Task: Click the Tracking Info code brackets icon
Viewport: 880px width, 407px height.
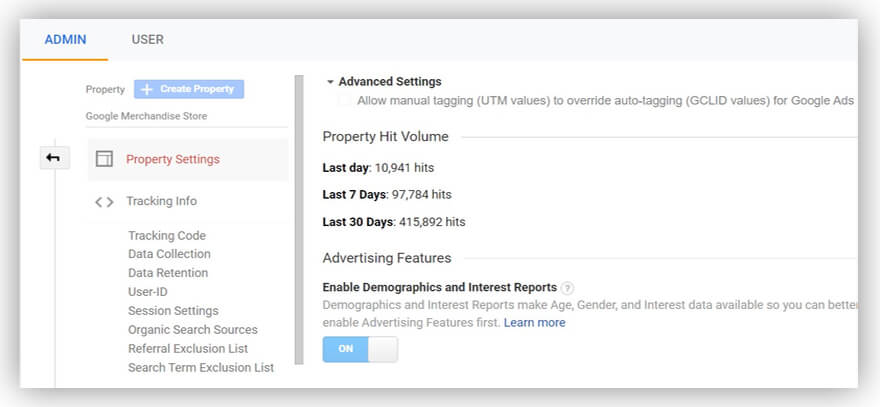Action: click(104, 201)
